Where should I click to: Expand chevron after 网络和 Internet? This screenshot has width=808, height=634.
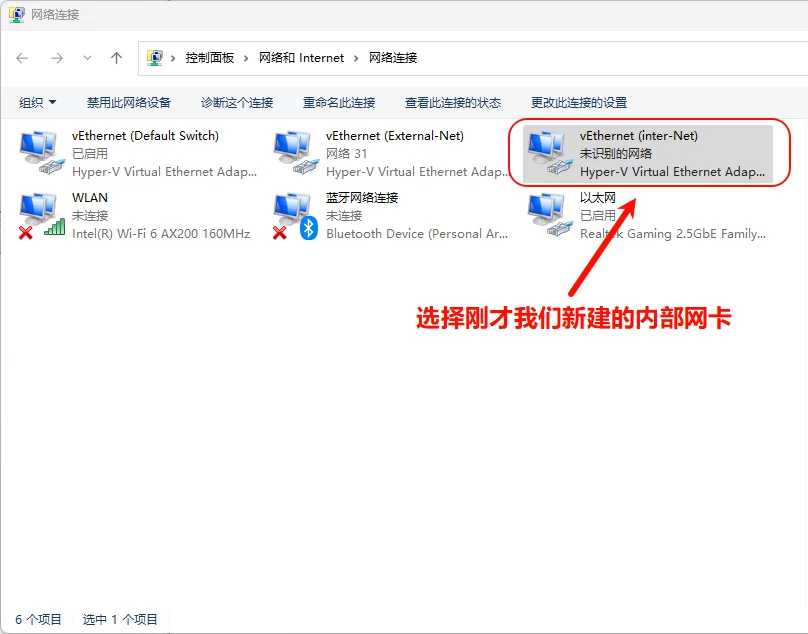click(x=356, y=58)
